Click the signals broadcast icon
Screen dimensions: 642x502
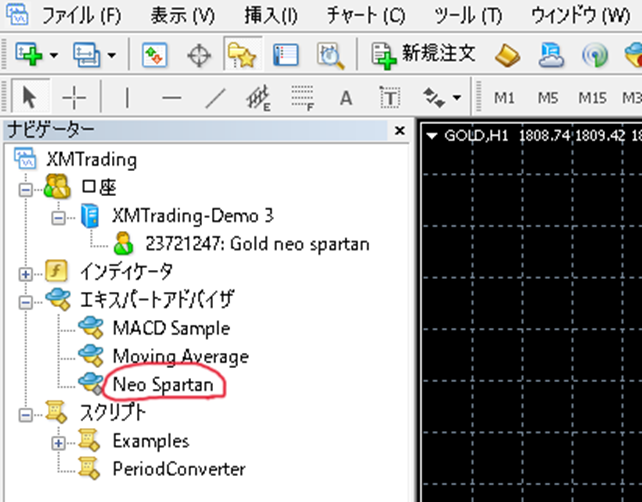tap(595, 55)
